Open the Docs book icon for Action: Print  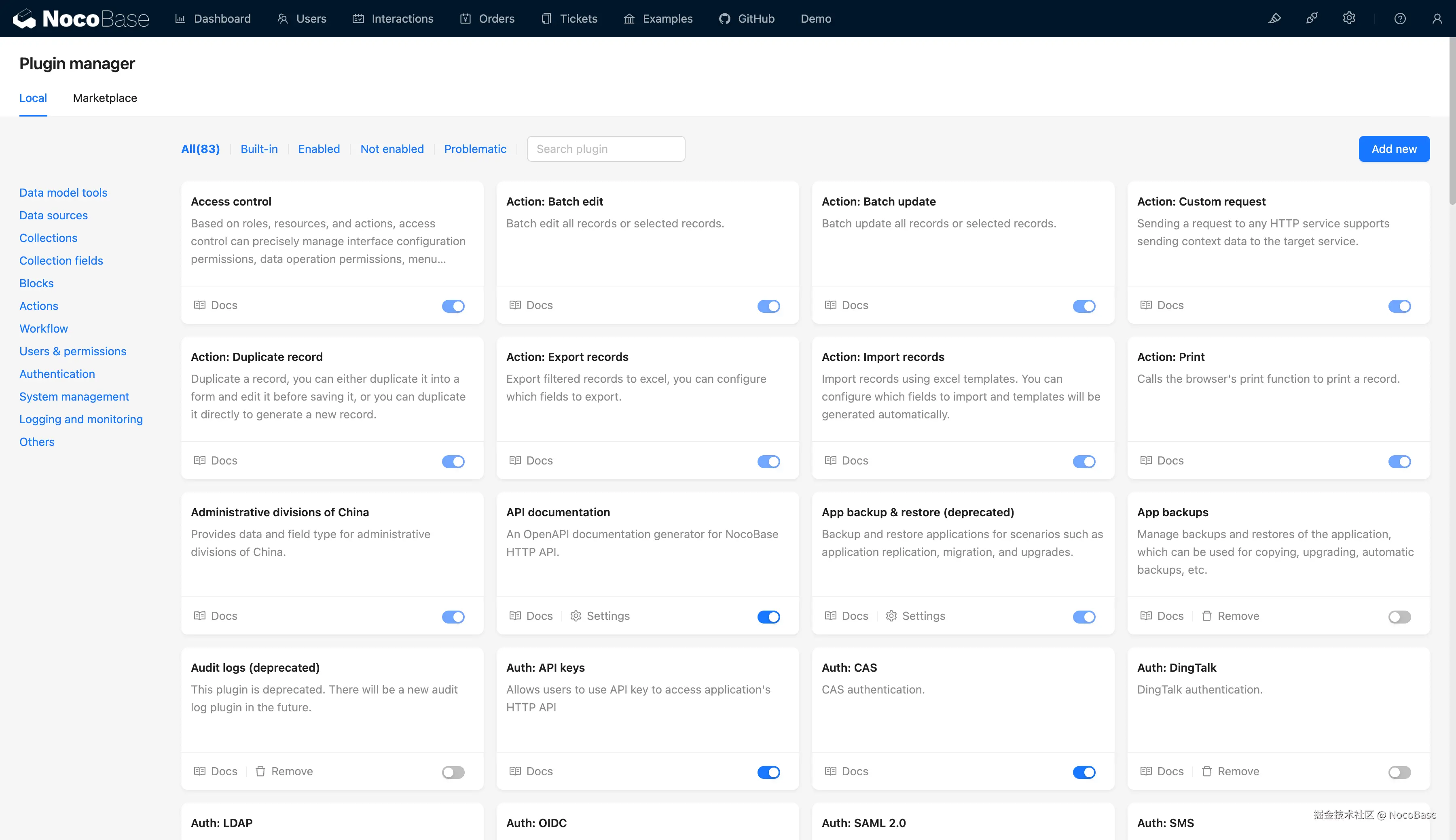point(1146,460)
